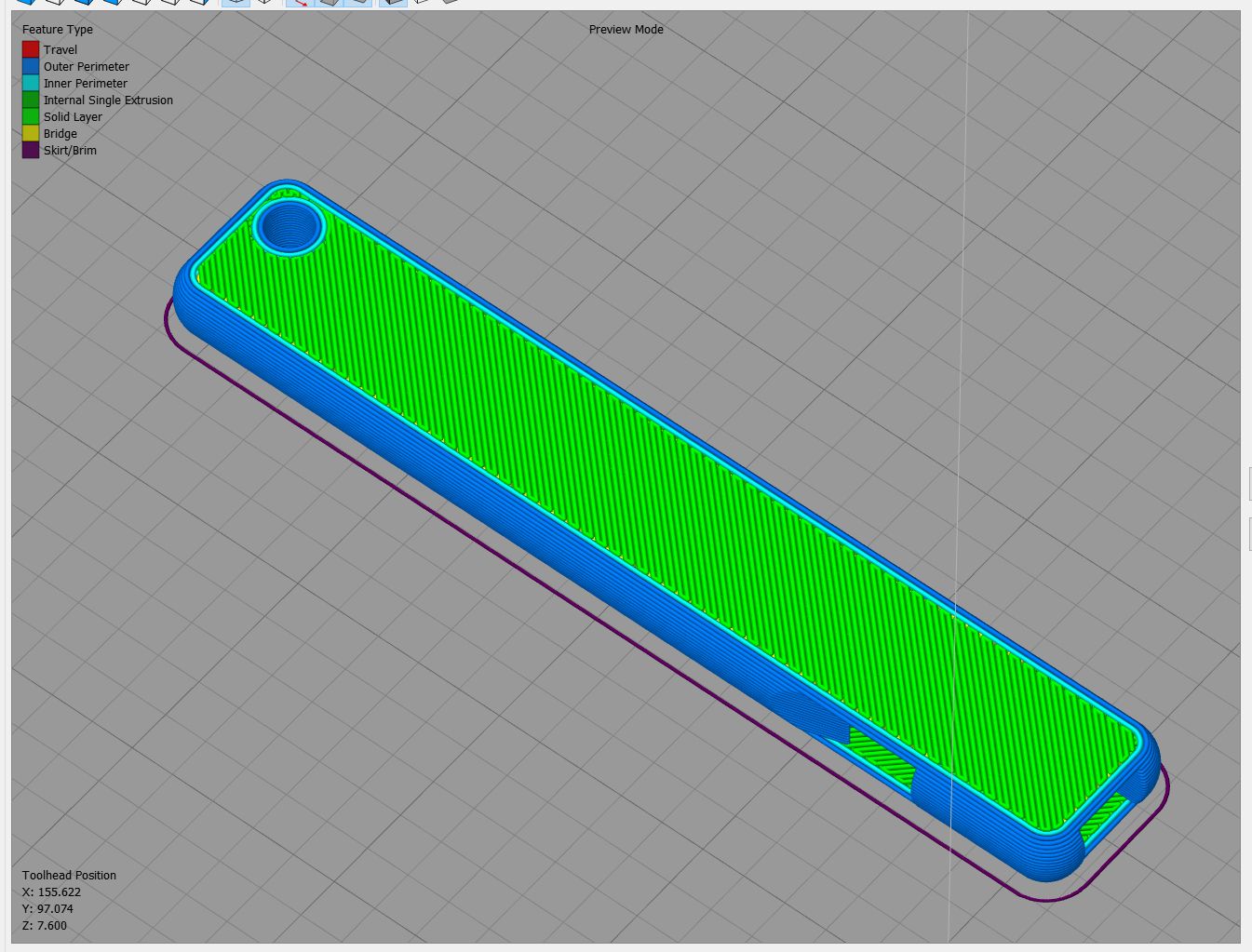Screen dimensions: 1252x952
Task: Click the "Bridge" legend label
Action: [61, 134]
